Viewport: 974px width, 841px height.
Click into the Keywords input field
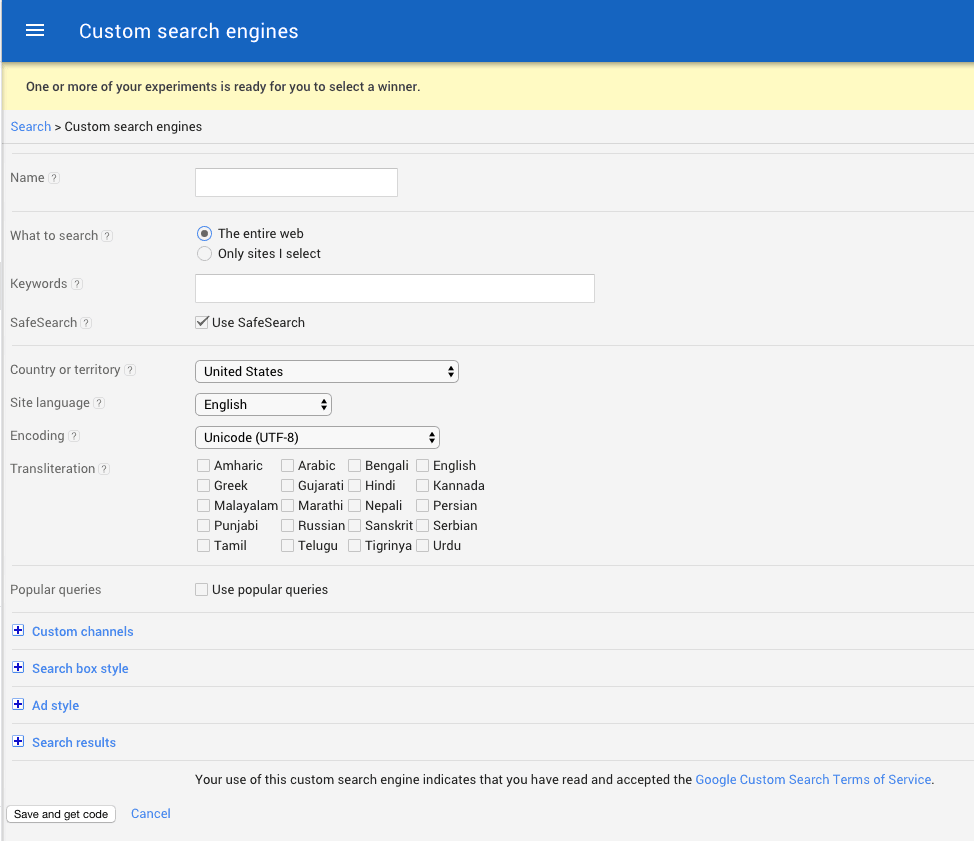[x=395, y=289]
